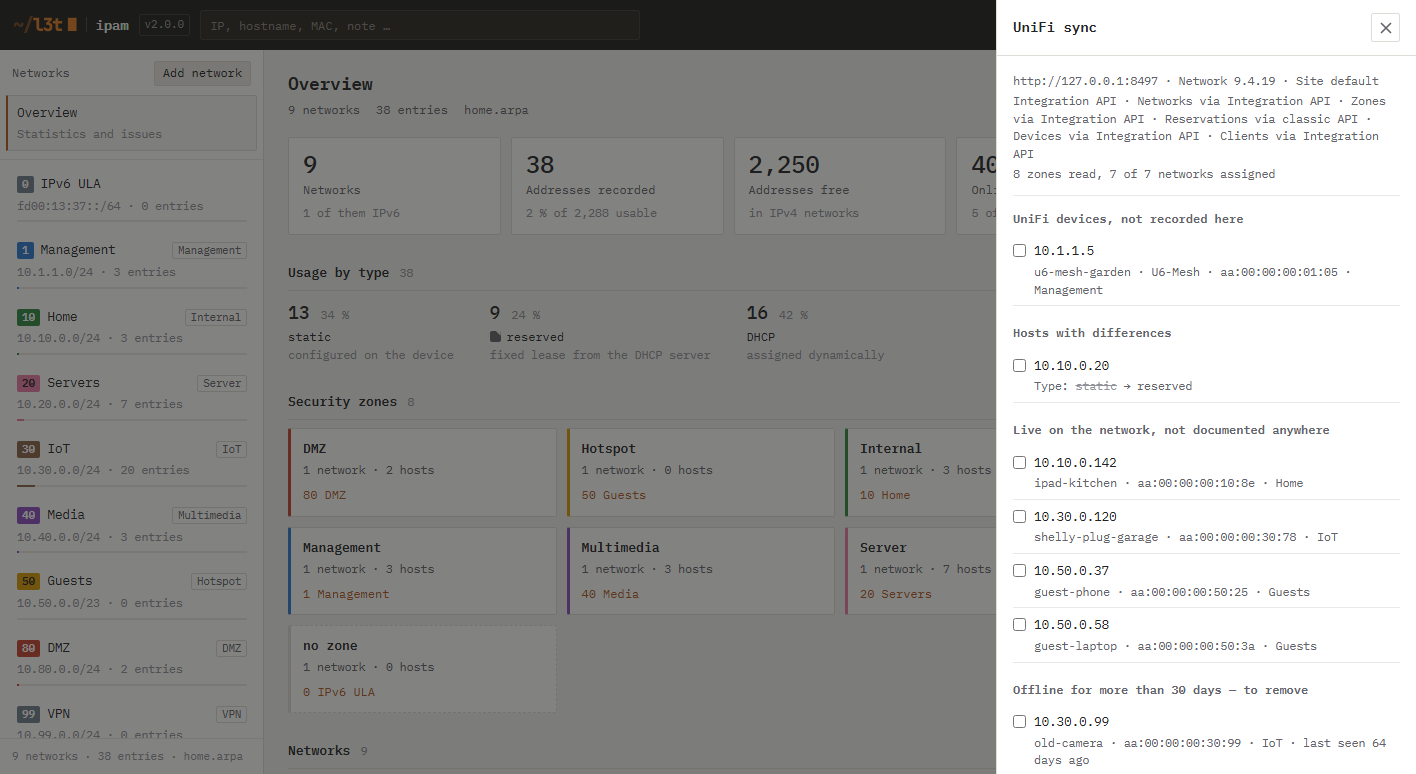Image resolution: width=1416 pixels, height=774 pixels.
Task: Close the UniFi sync panel
Action: click(x=1385, y=28)
